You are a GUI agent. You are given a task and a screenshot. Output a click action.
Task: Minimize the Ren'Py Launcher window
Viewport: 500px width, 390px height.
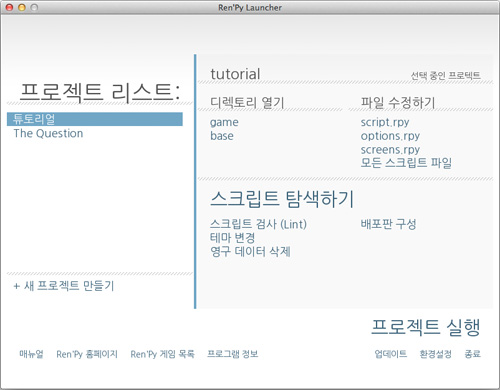pyautogui.click(x=22, y=7)
